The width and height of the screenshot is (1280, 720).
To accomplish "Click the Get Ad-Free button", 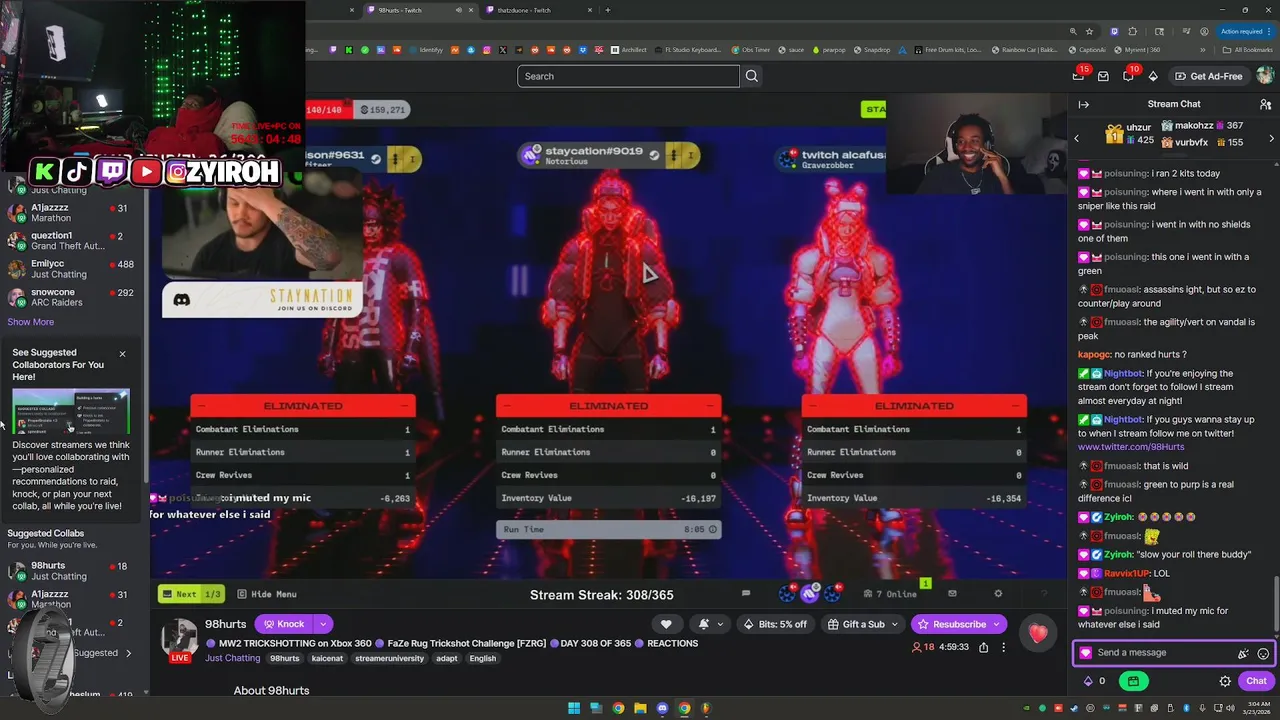I will (x=1209, y=76).
